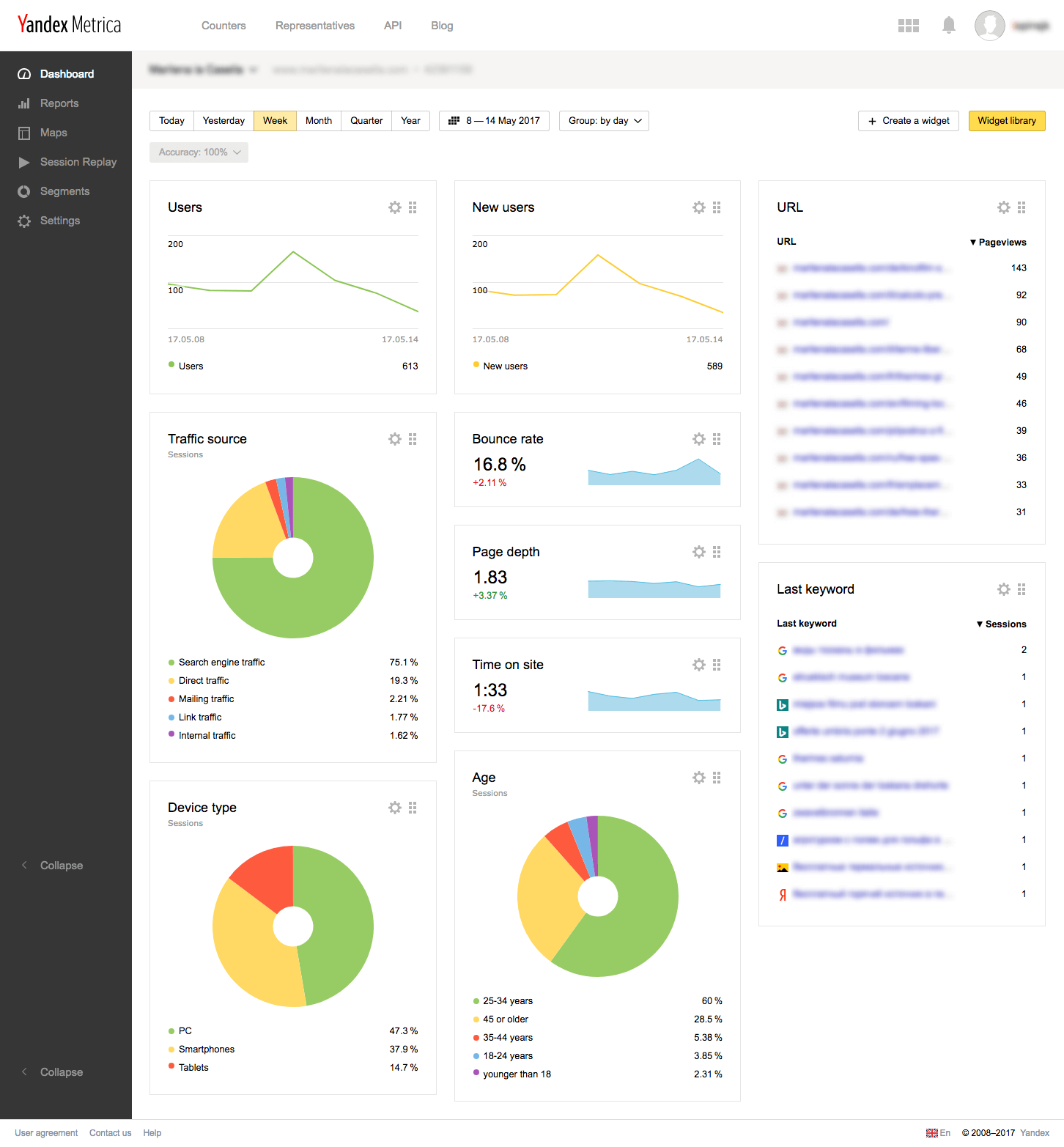Sort URL widget by Pageviews
The height and width of the screenshot is (1147, 1064).
[998, 242]
